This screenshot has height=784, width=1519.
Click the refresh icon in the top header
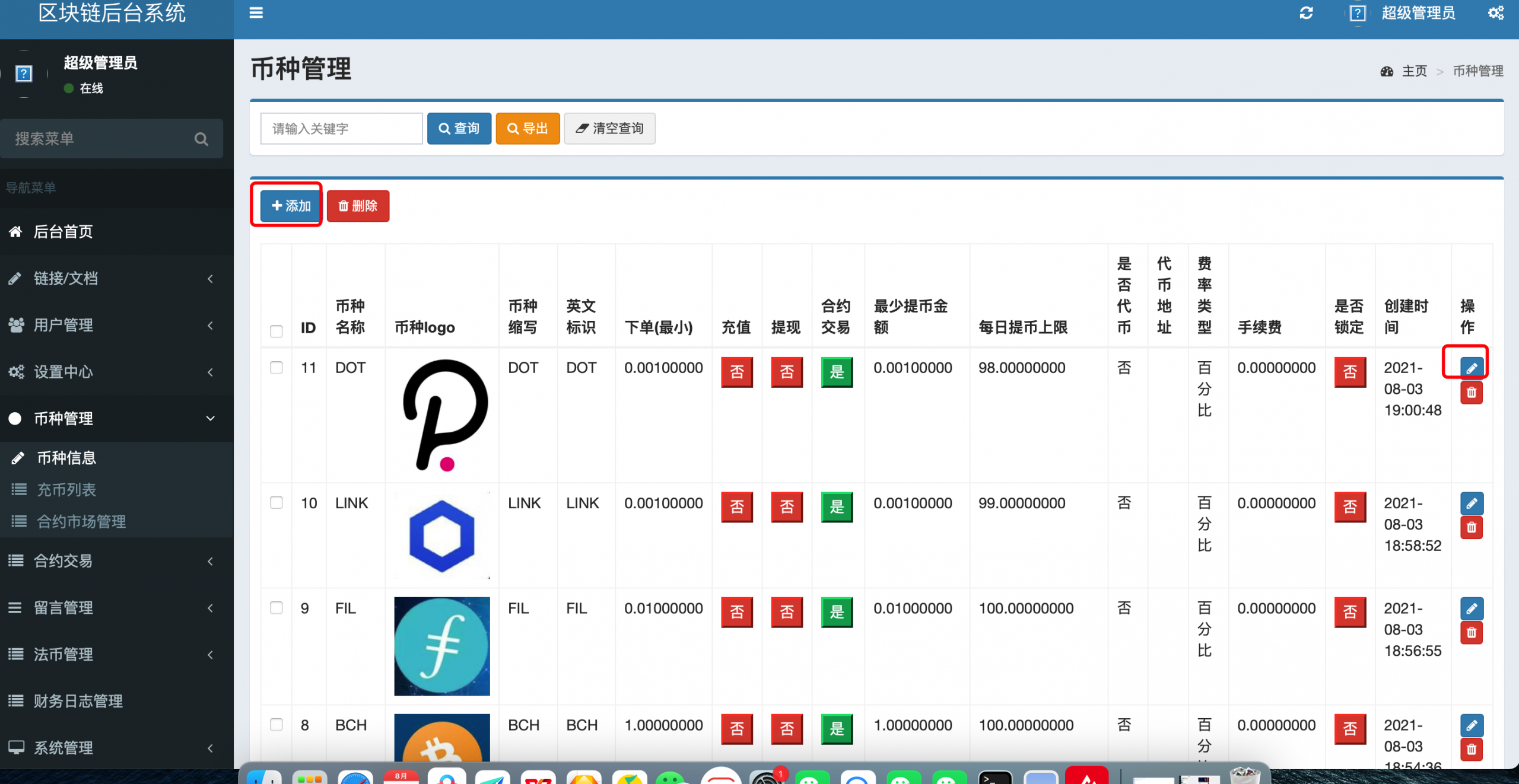pos(1306,13)
